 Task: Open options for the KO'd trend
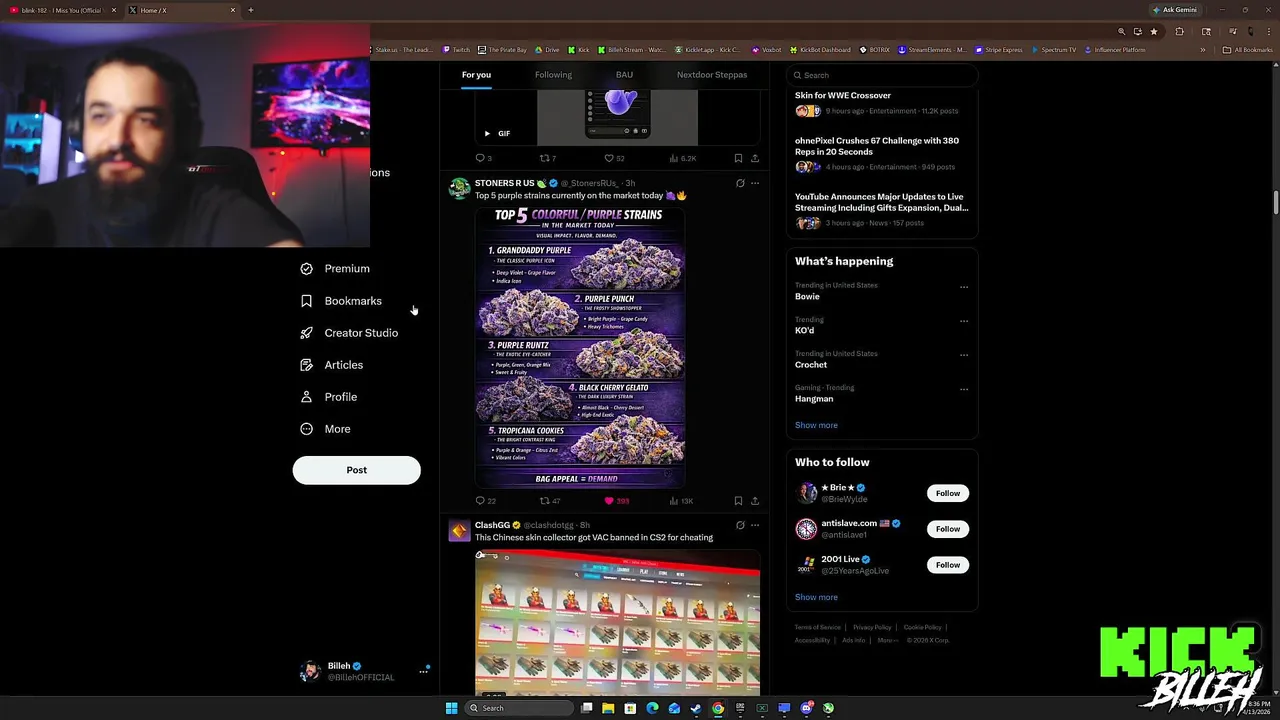click(x=964, y=321)
